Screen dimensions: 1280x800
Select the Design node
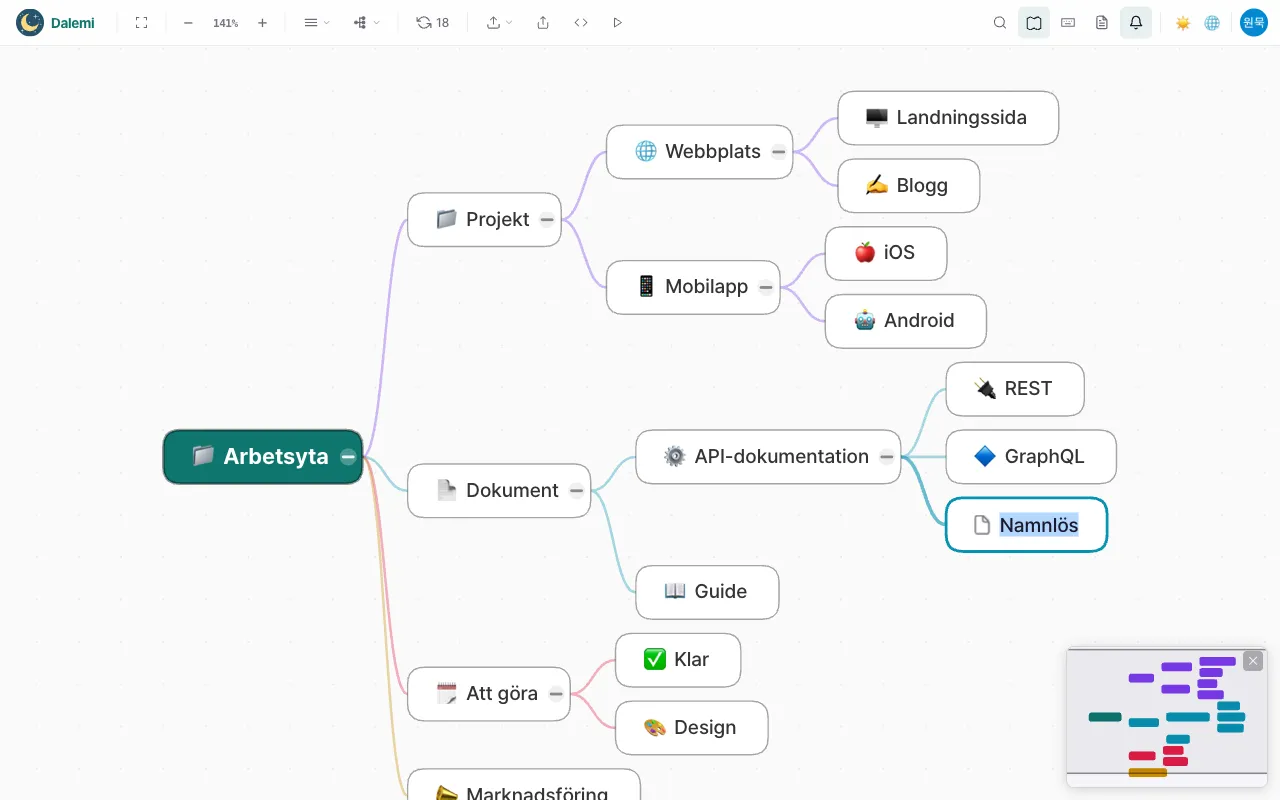point(692,728)
